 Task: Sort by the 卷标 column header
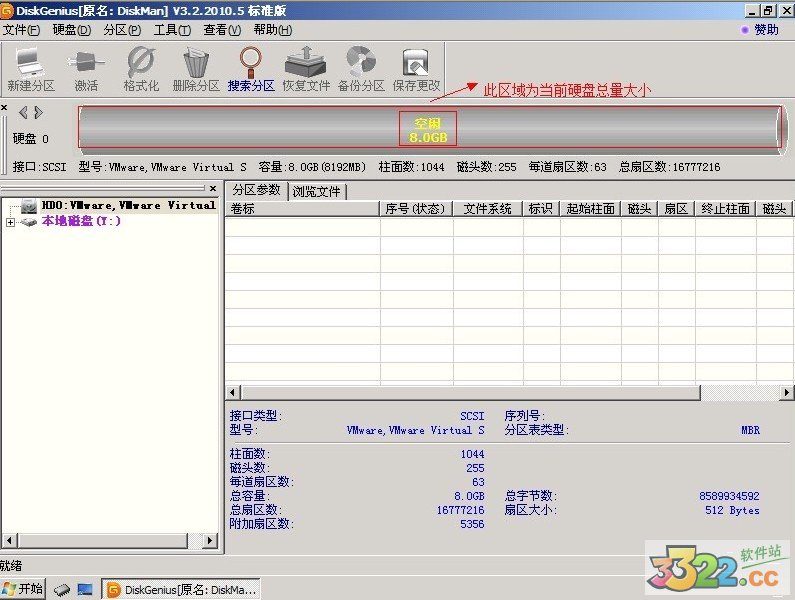pyautogui.click(x=303, y=208)
